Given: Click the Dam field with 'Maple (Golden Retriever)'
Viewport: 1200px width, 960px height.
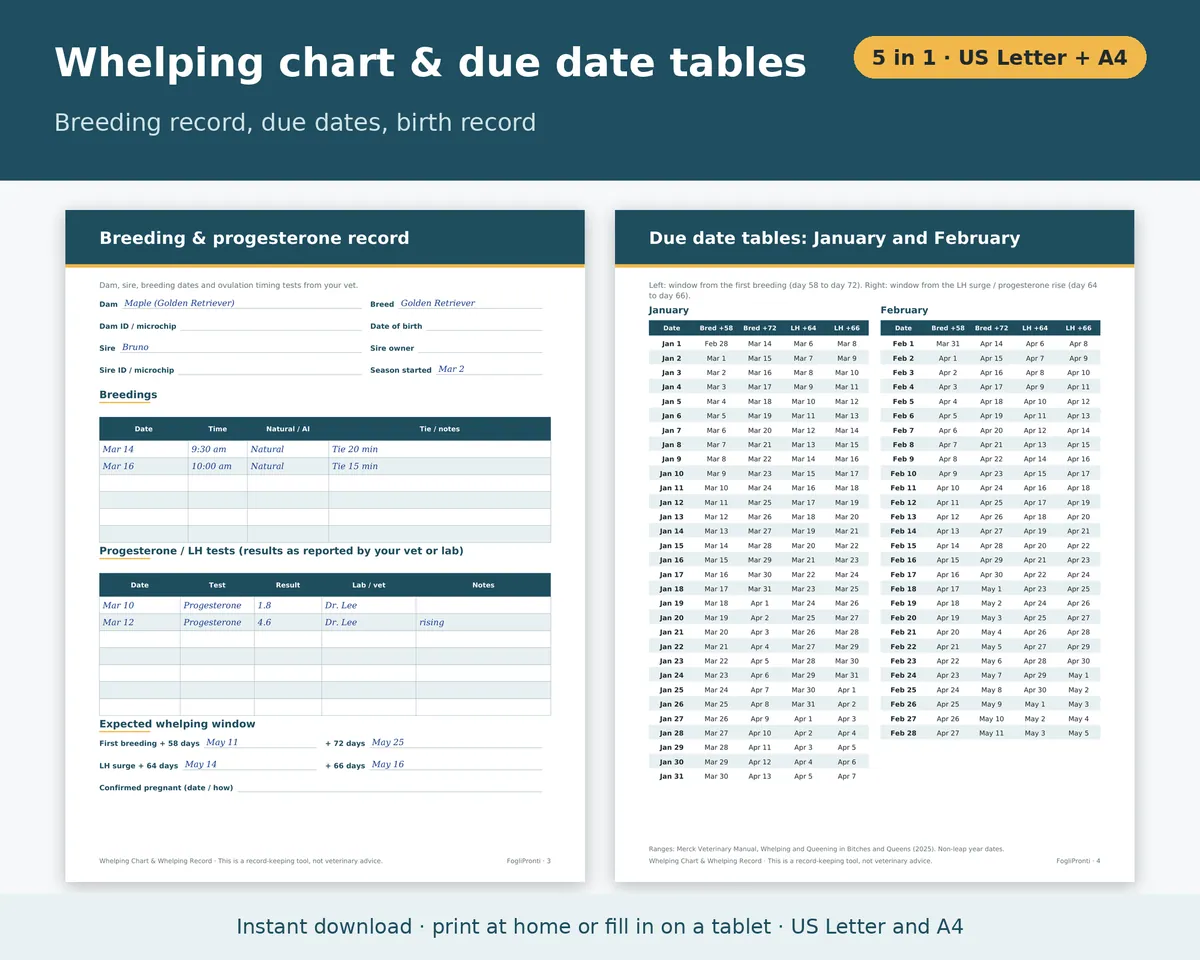Looking at the screenshot, I should tap(241, 303).
